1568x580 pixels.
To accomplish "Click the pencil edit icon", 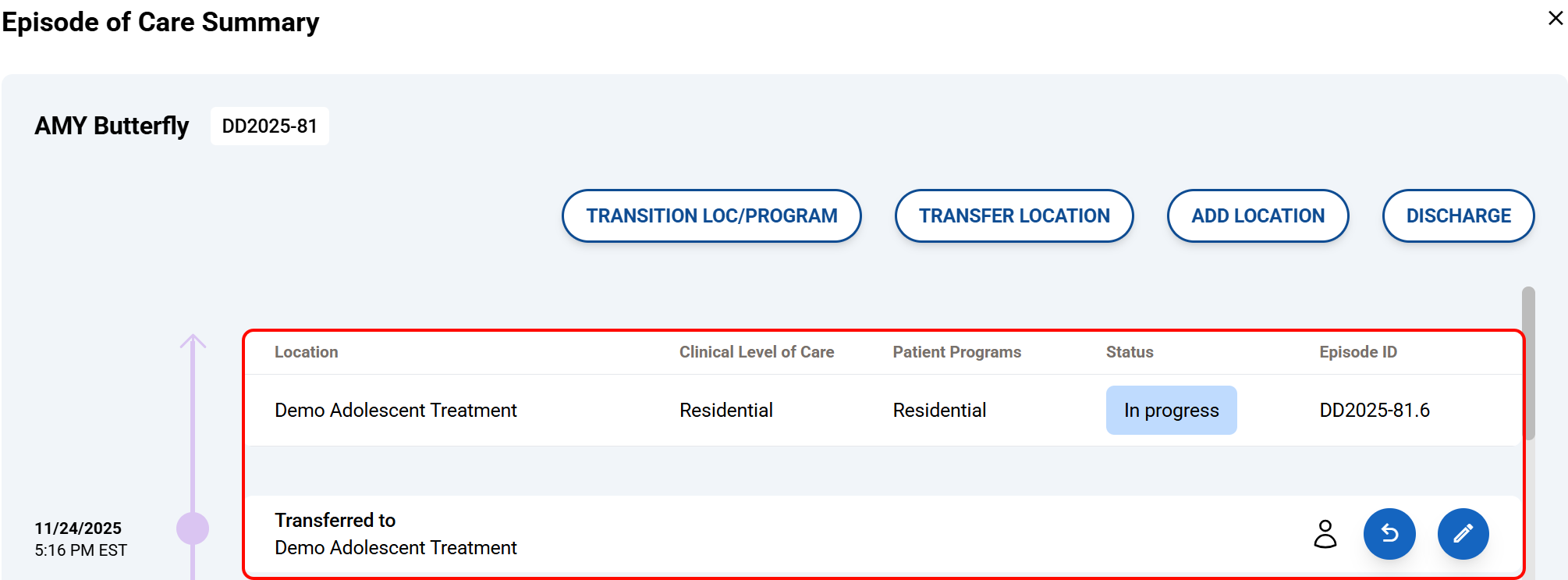I will pos(1463,534).
